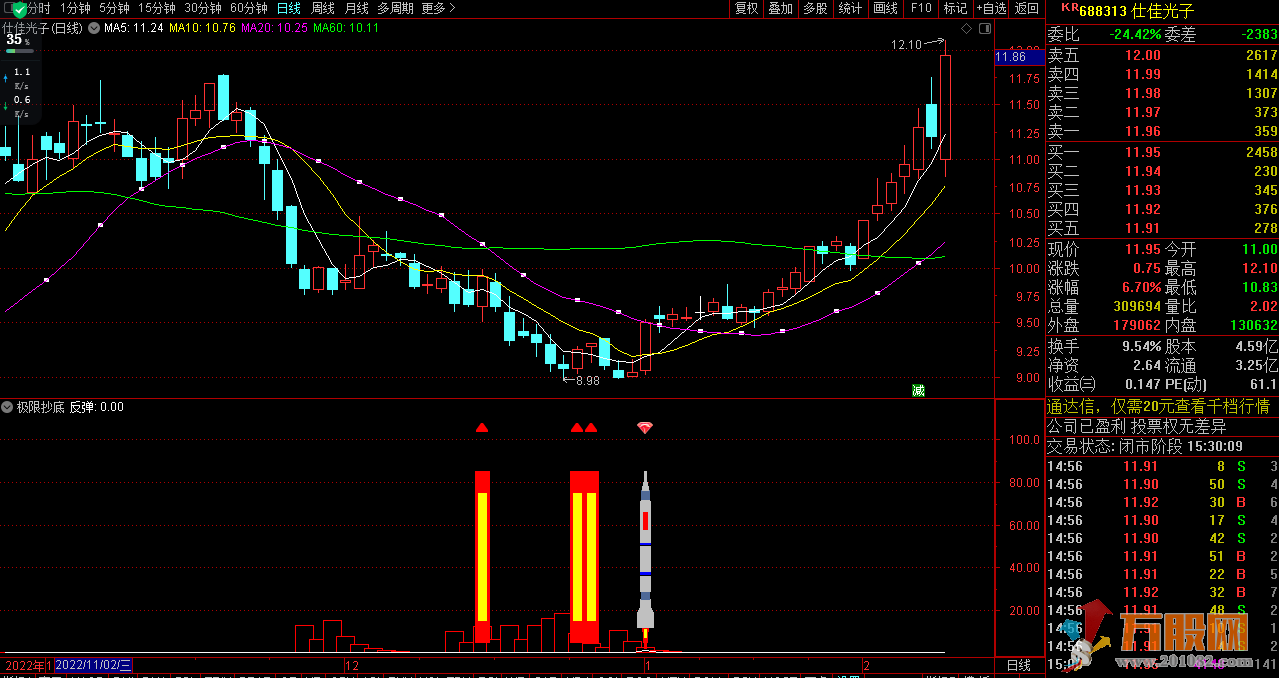Click the 标记 mark button

coord(955,8)
